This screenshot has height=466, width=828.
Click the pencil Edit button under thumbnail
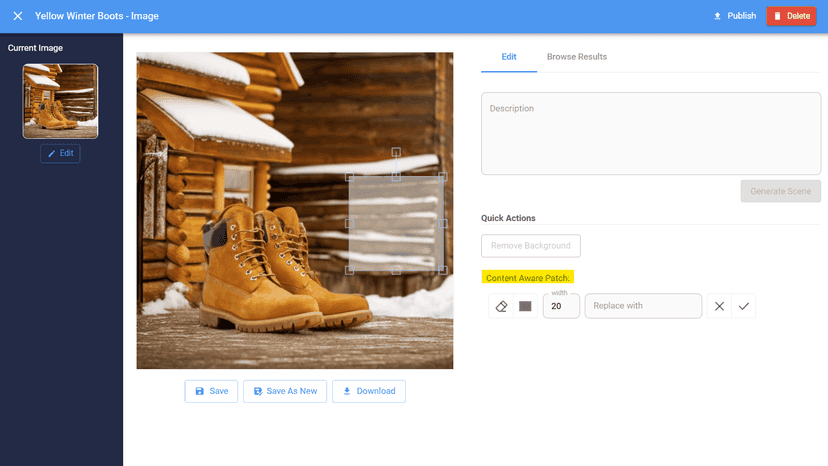(x=60, y=153)
